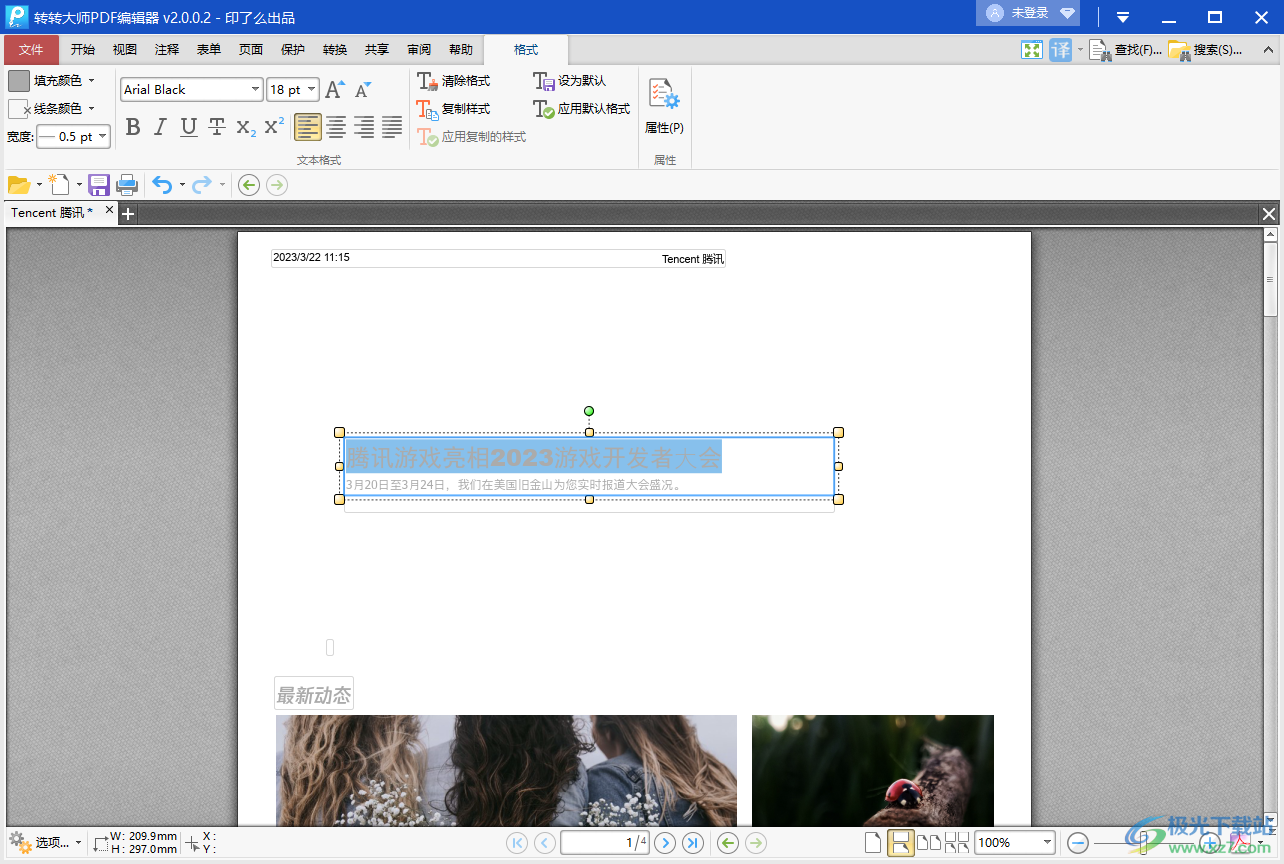Switch to 视图 ribbon tab
Screen dimensions: 1284x864
[125, 50]
